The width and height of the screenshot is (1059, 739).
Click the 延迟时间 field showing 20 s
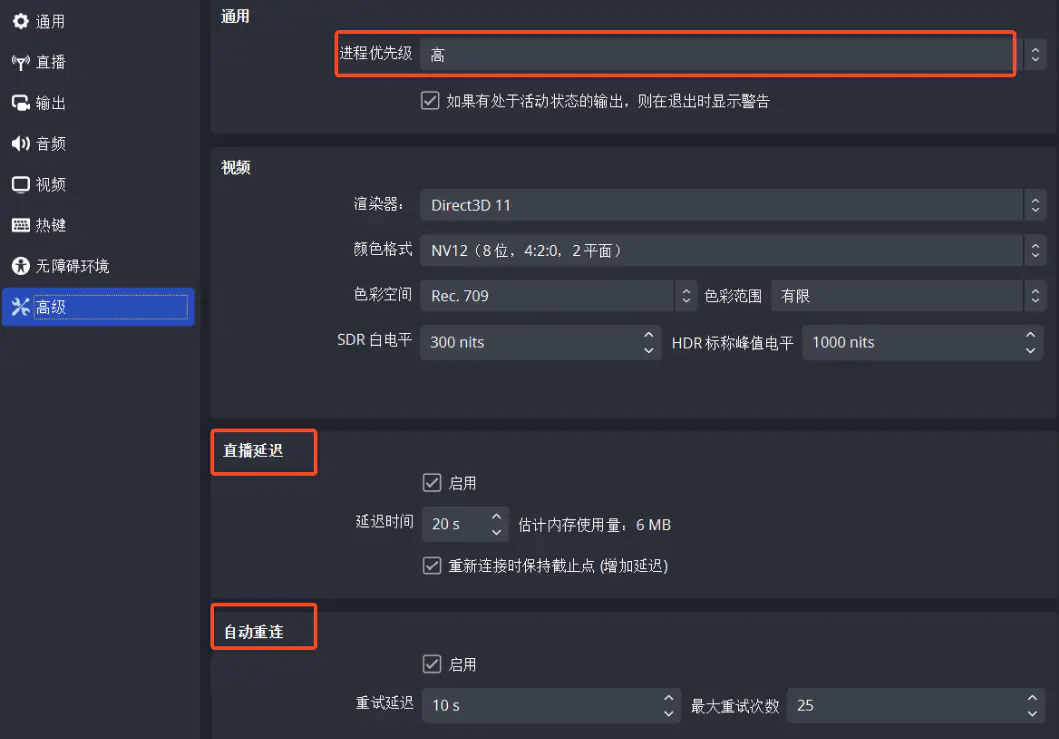coord(465,524)
